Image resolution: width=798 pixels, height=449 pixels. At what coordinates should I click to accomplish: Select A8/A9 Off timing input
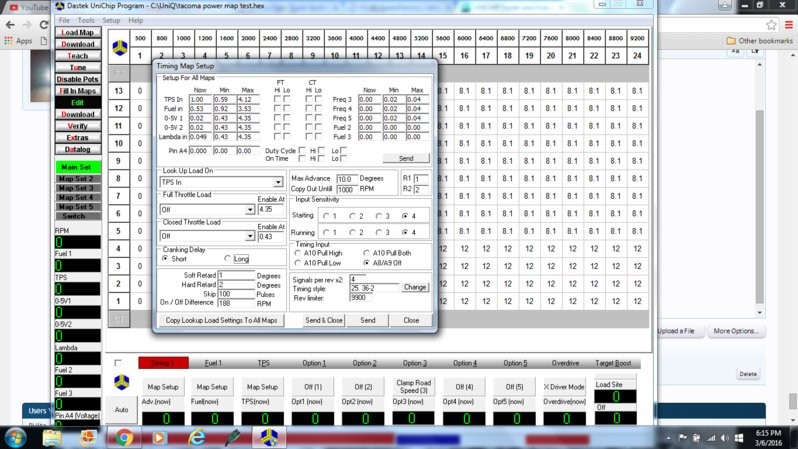[x=366, y=263]
